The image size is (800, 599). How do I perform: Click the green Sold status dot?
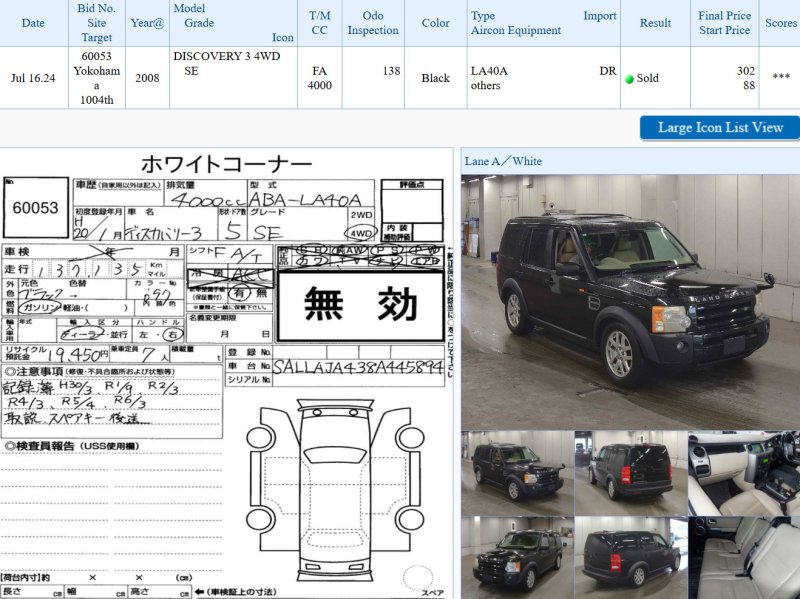tap(629, 79)
